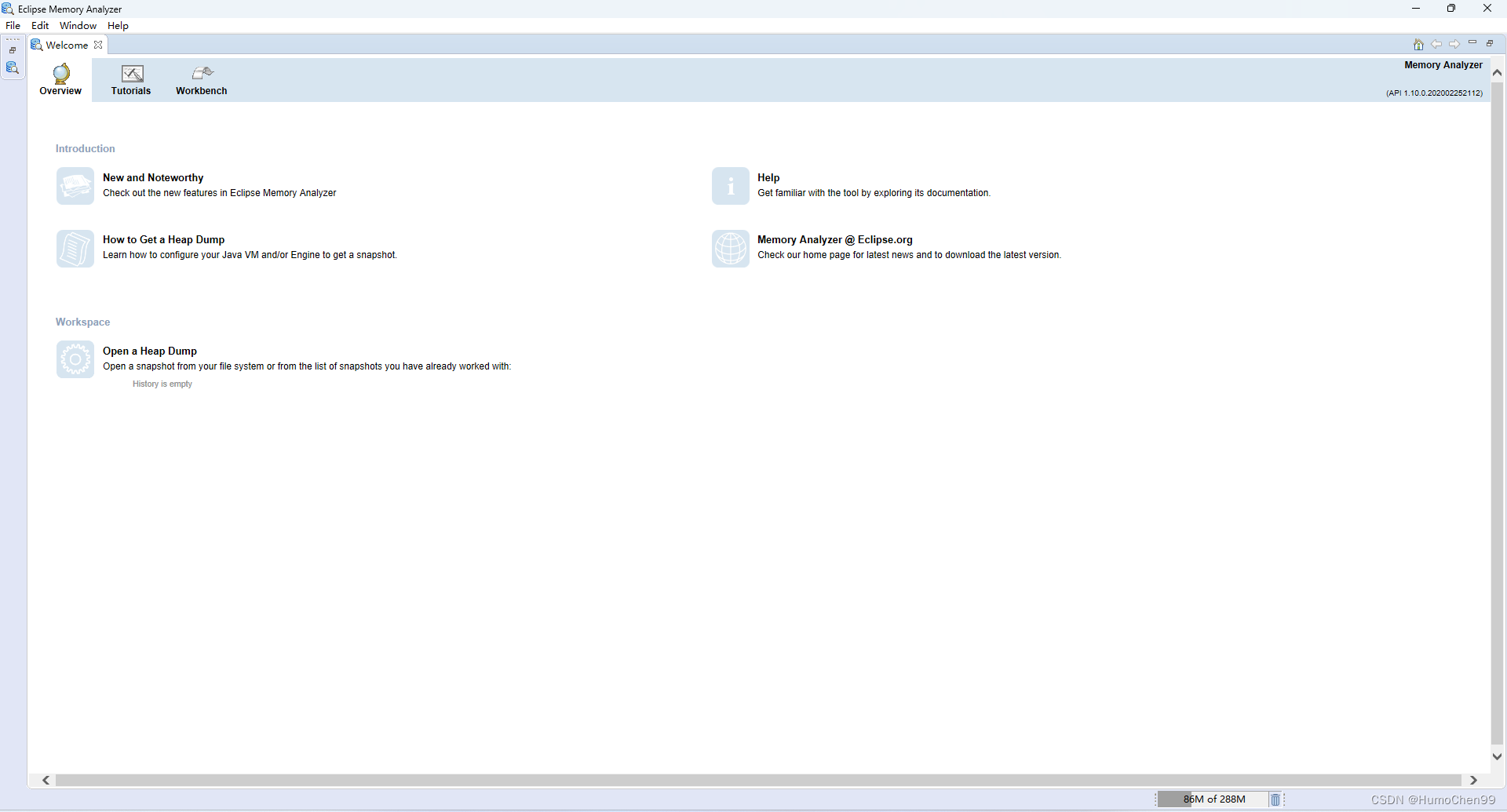The image size is (1507, 812).
Task: Open the Help documentation link
Action: 768,178
